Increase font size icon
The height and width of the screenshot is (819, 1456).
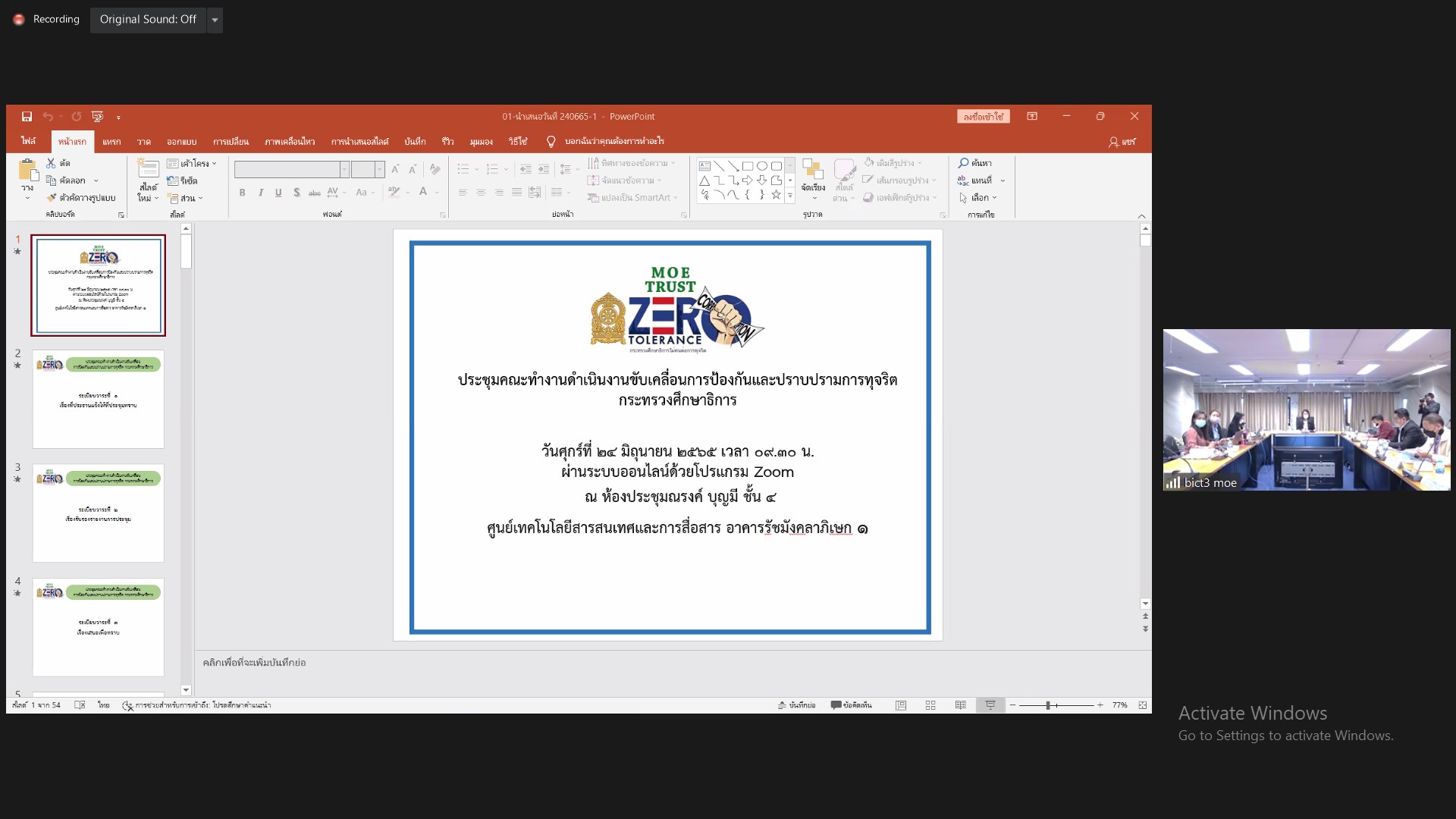(395, 169)
